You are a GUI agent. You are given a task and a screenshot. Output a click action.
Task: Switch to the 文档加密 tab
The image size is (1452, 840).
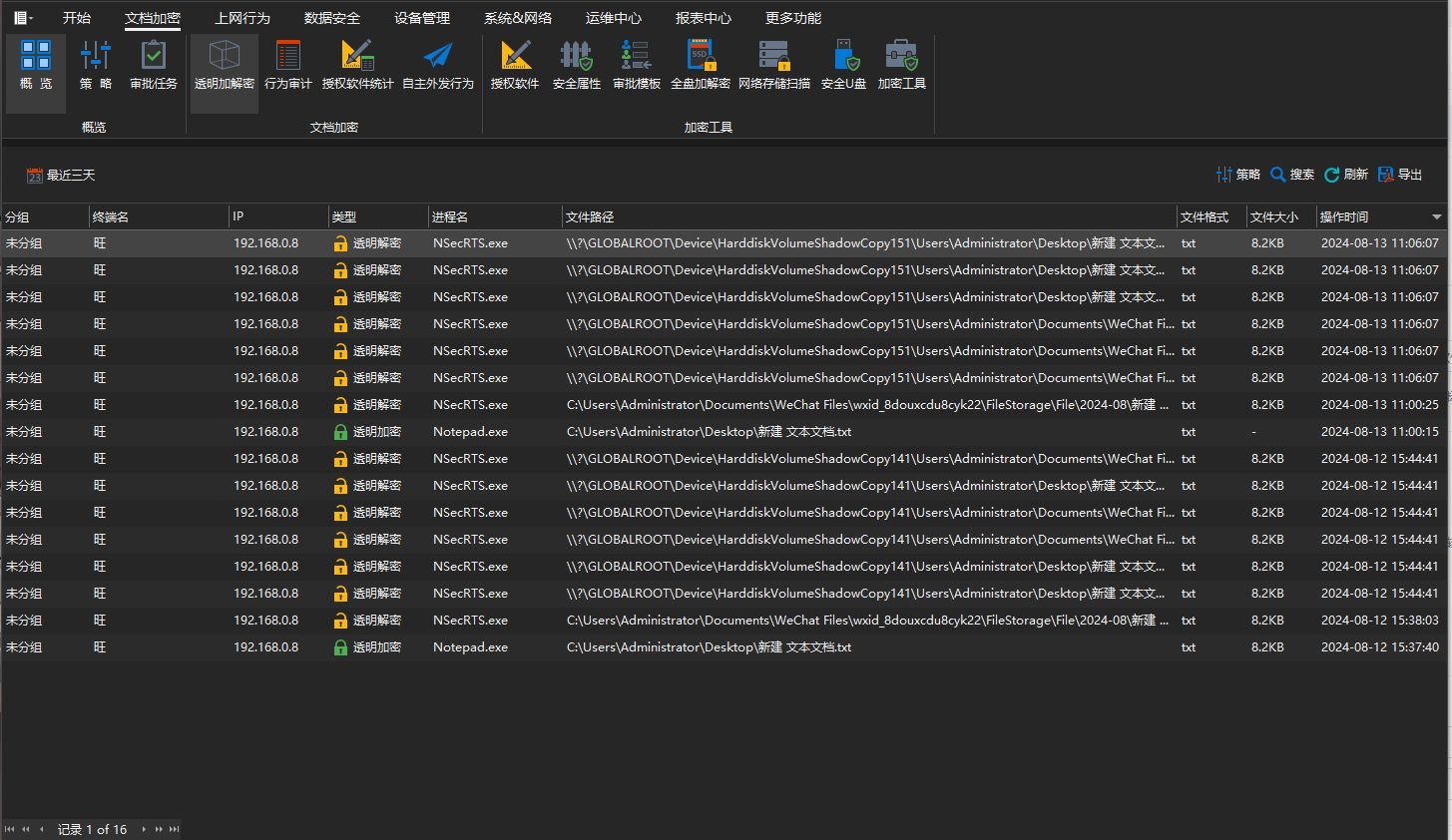click(153, 18)
